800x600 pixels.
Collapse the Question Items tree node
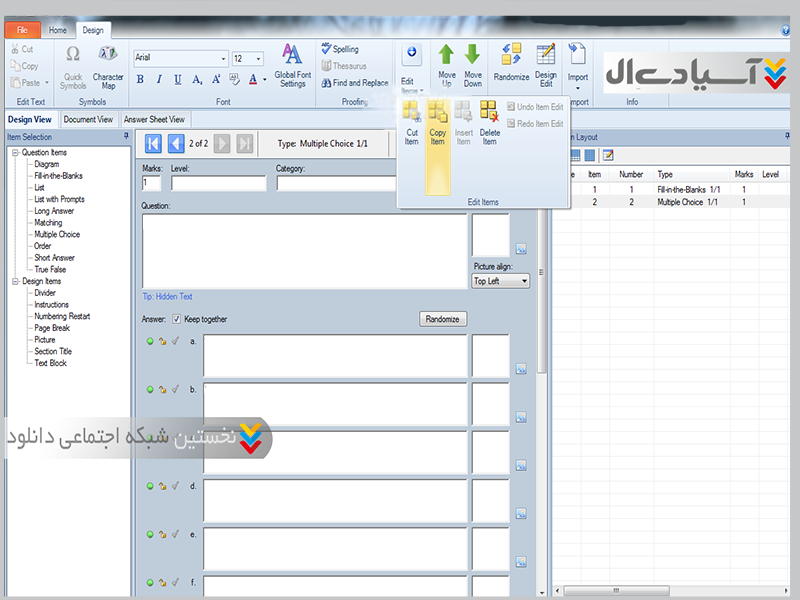coord(15,152)
